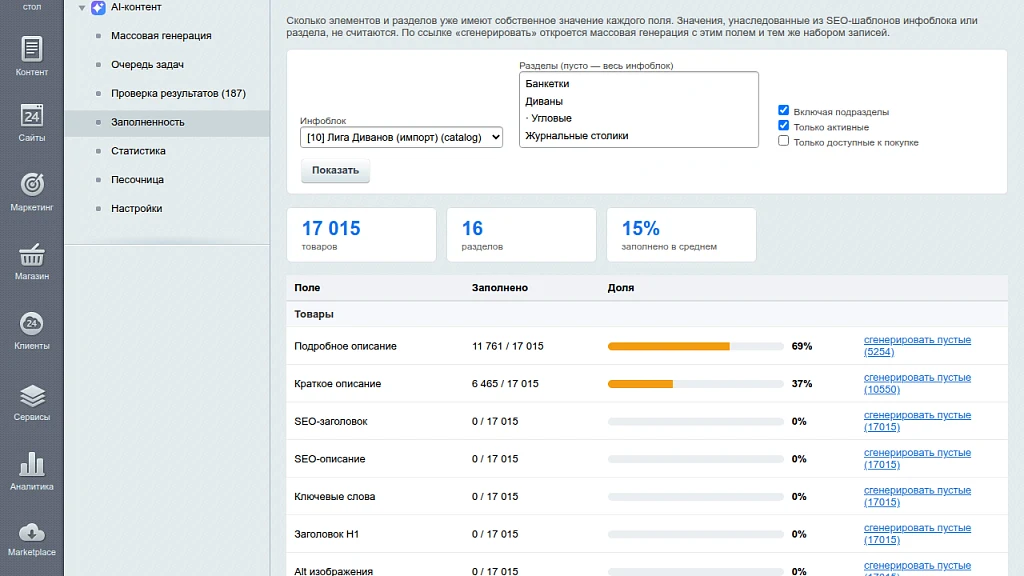Image resolution: width=1024 pixels, height=576 pixels.
Task: Open the Инфоблок dropdown
Action: (401, 137)
